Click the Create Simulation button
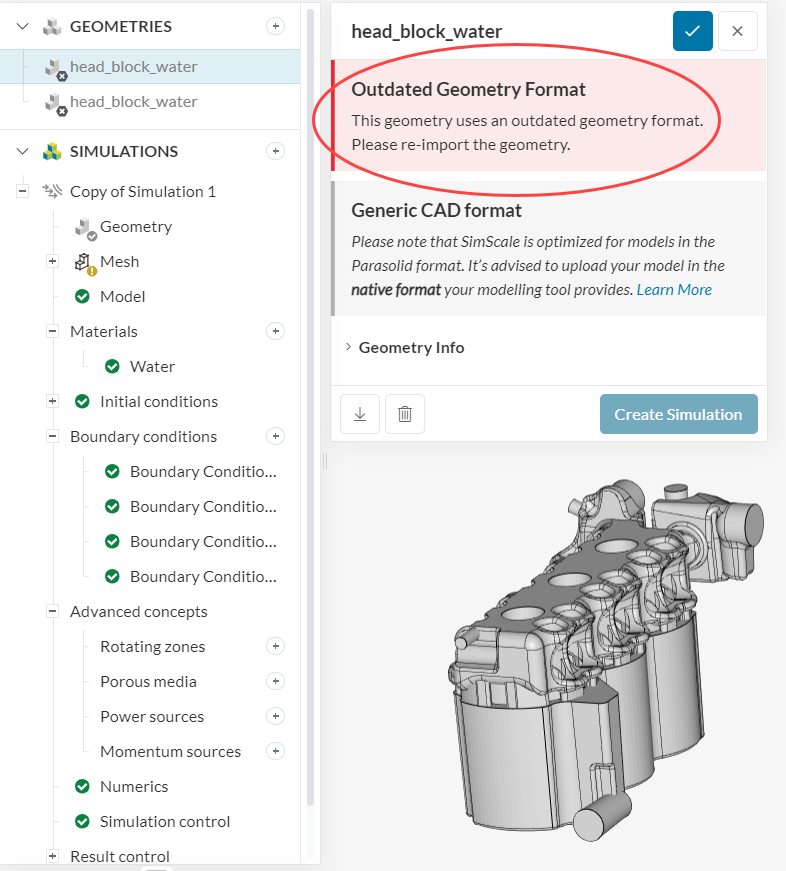786x871 pixels. click(678, 414)
